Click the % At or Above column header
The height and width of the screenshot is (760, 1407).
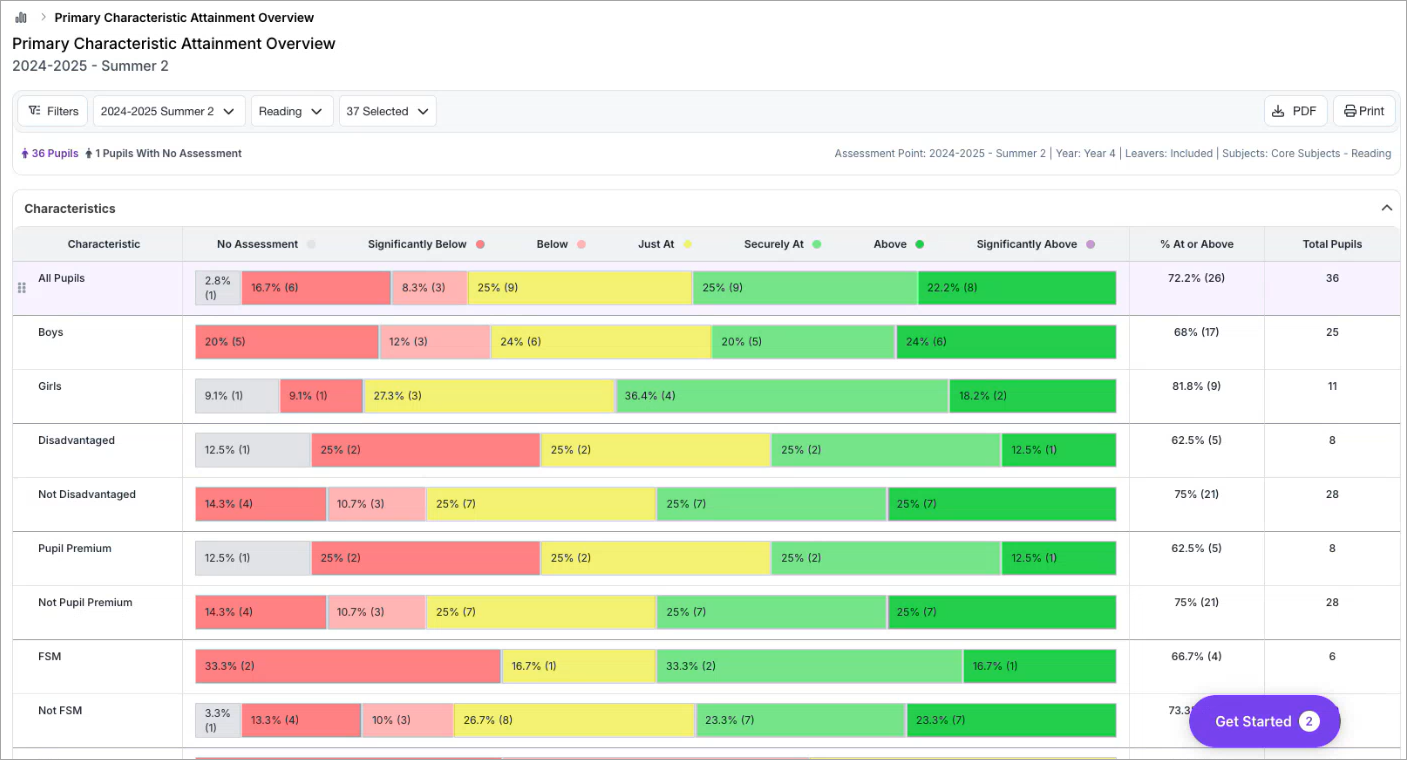(x=1196, y=244)
